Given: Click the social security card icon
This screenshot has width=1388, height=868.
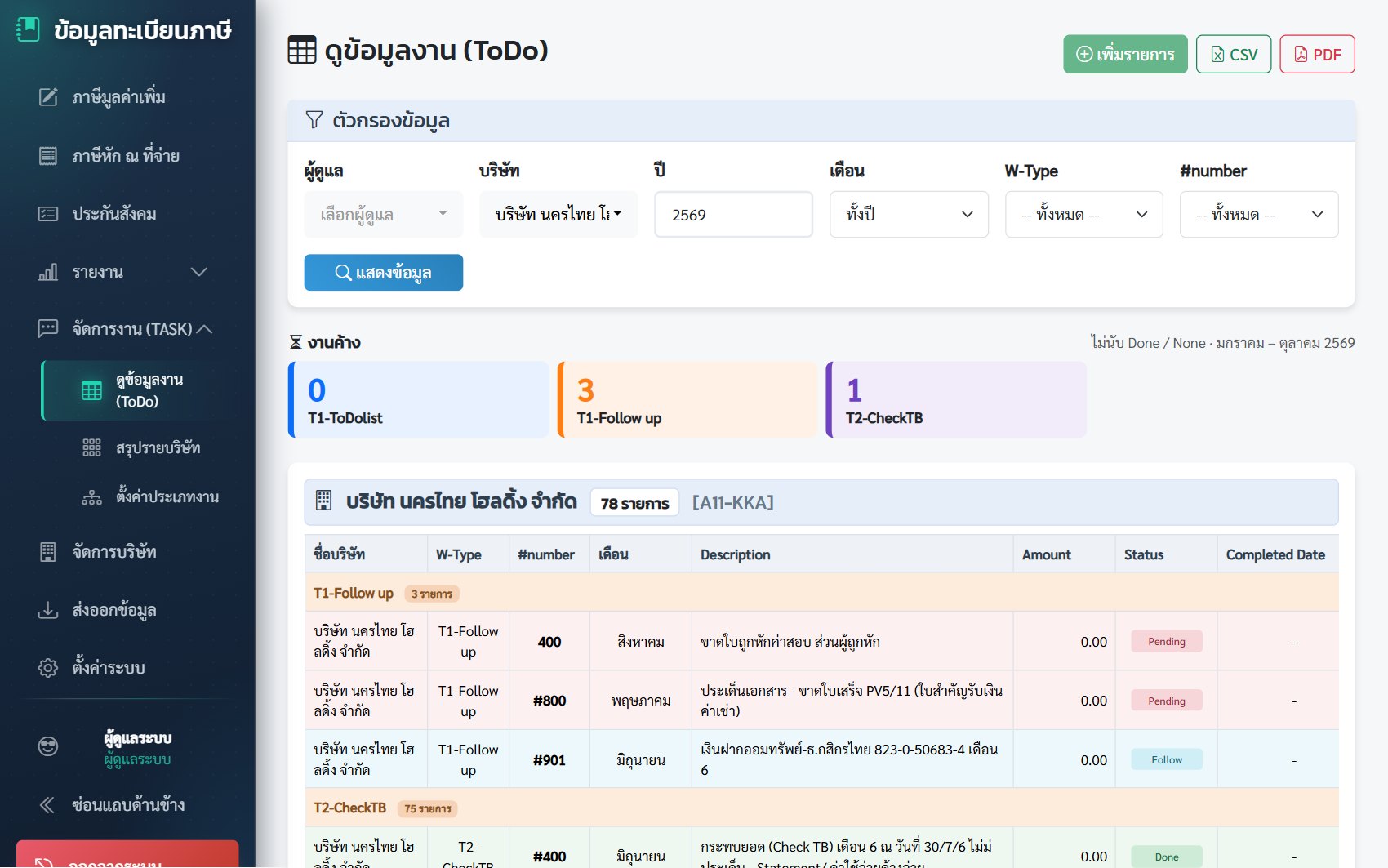Looking at the screenshot, I should pyautogui.click(x=48, y=214).
